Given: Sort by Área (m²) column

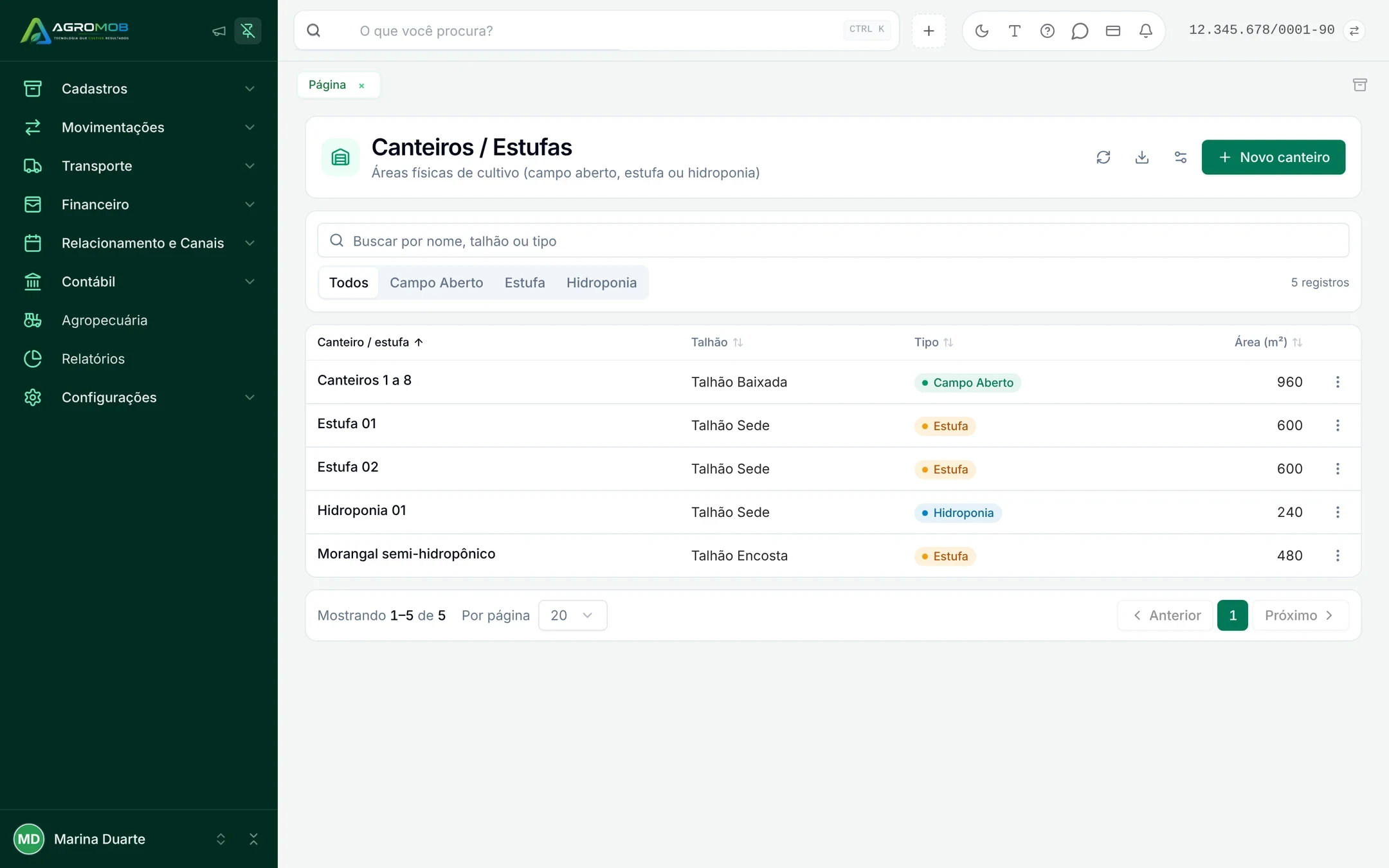Looking at the screenshot, I should pos(1268,343).
